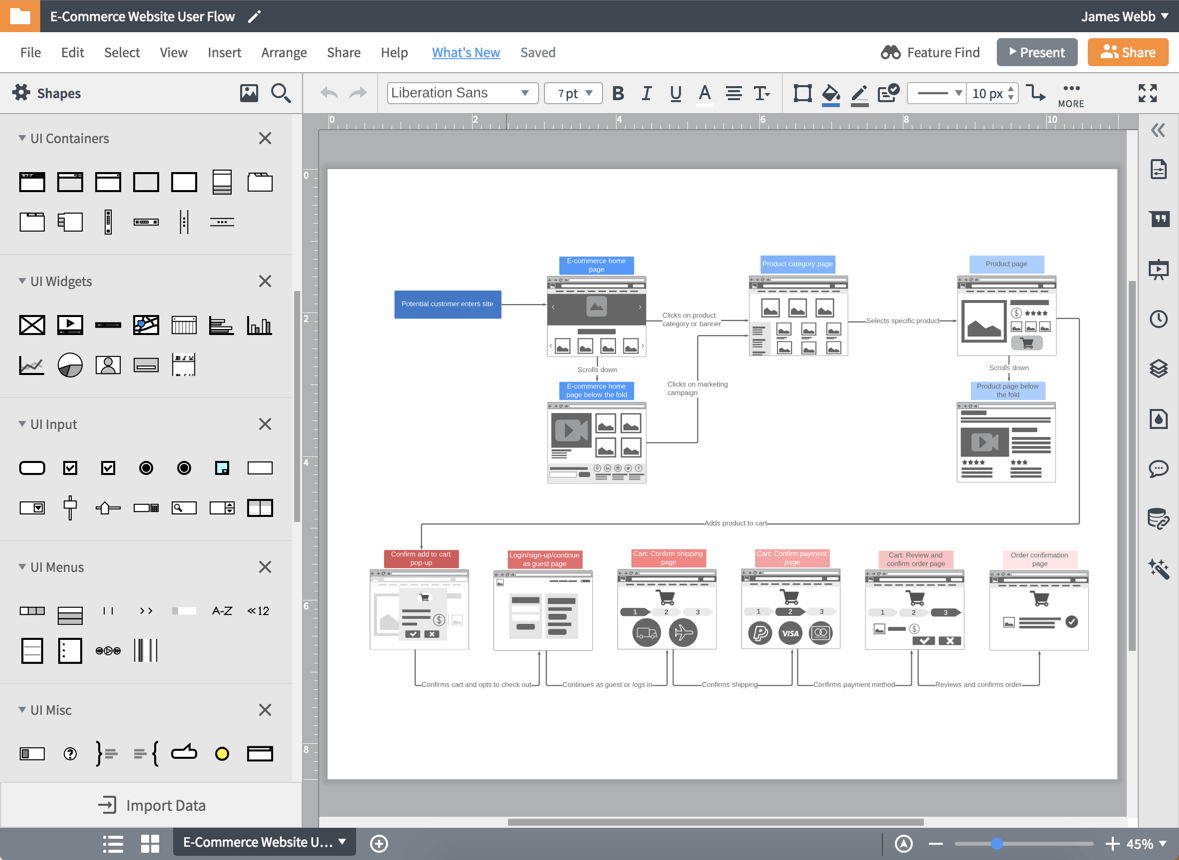Toggle underline text formatting
1179x860 pixels.
point(675,93)
